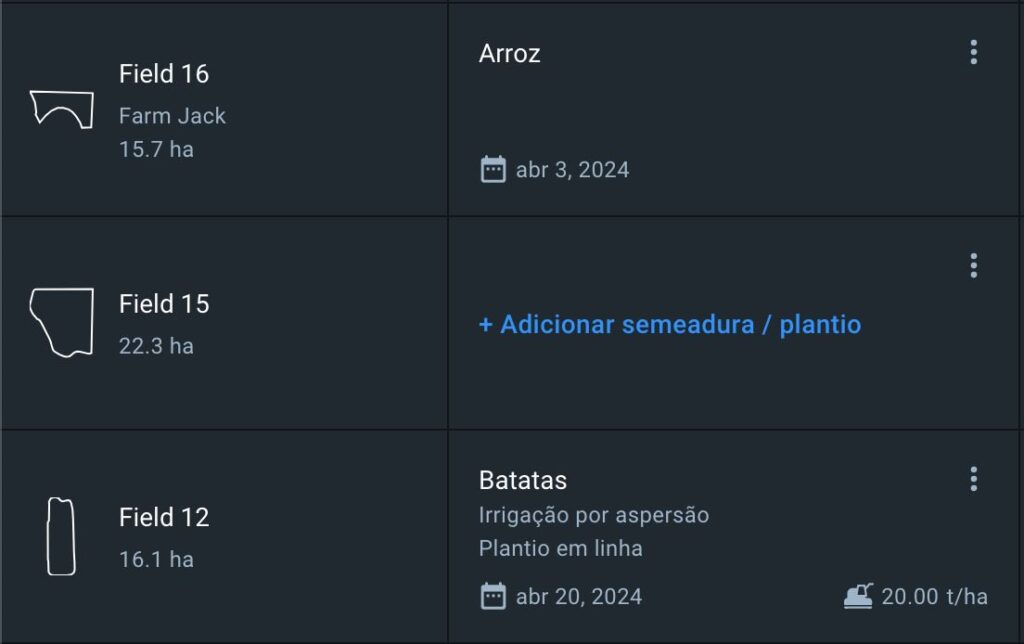Select the Field 12 name label
Viewport: 1024px width, 644px height.
point(164,518)
